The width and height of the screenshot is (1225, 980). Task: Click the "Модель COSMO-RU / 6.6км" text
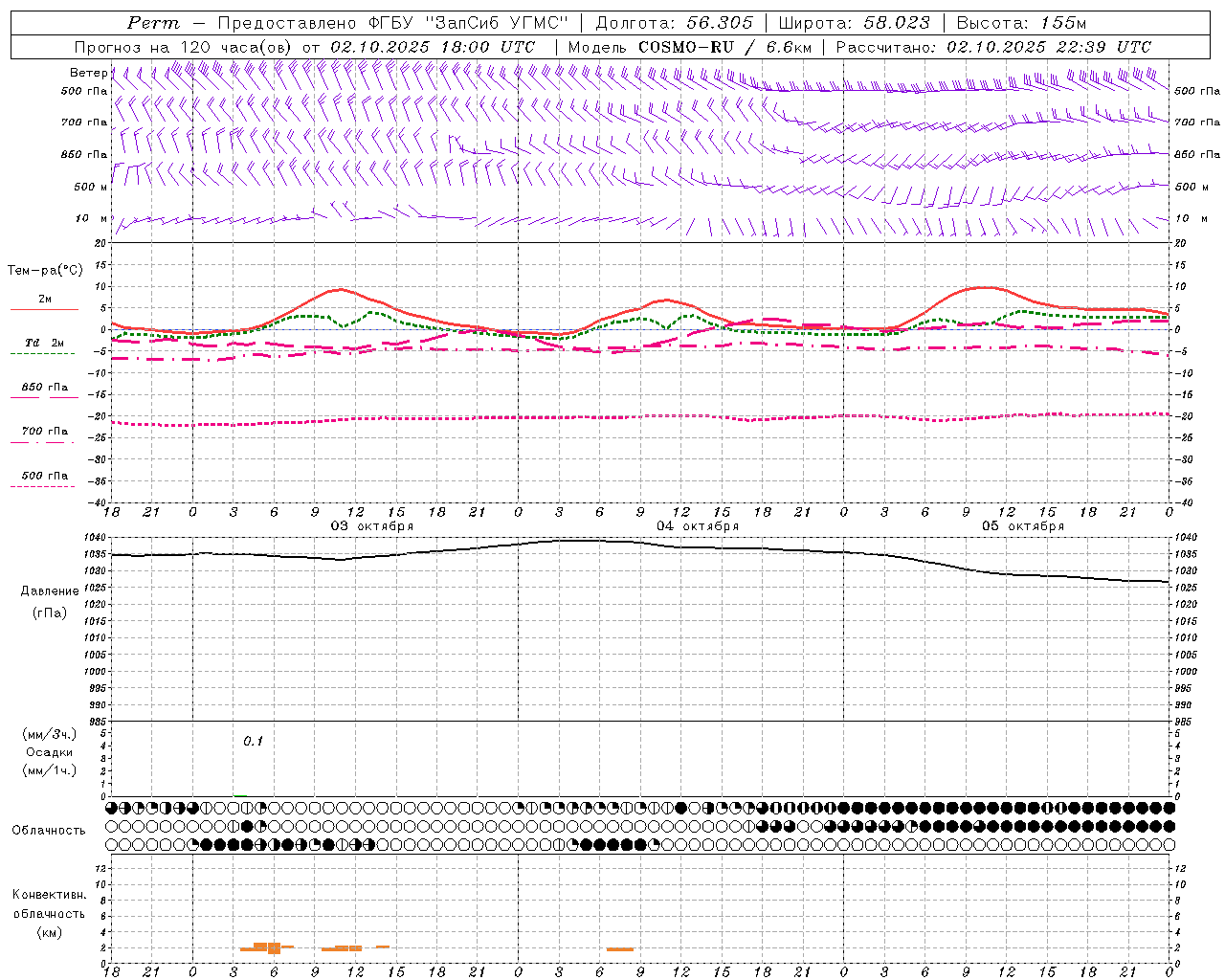689,47
